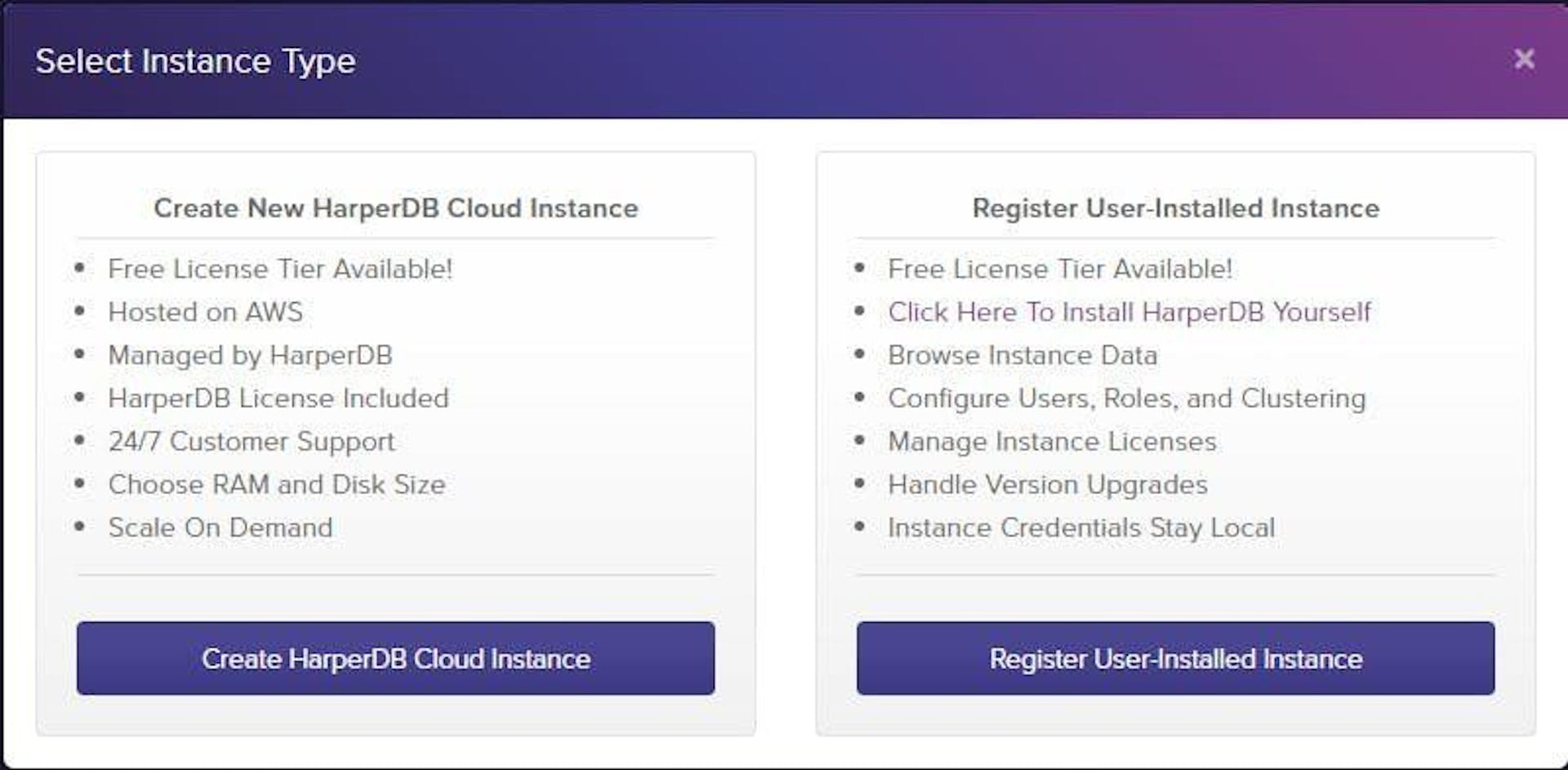Click Create HarperDB Cloud Instance button
This screenshot has height=770, width=1568.
click(395, 658)
